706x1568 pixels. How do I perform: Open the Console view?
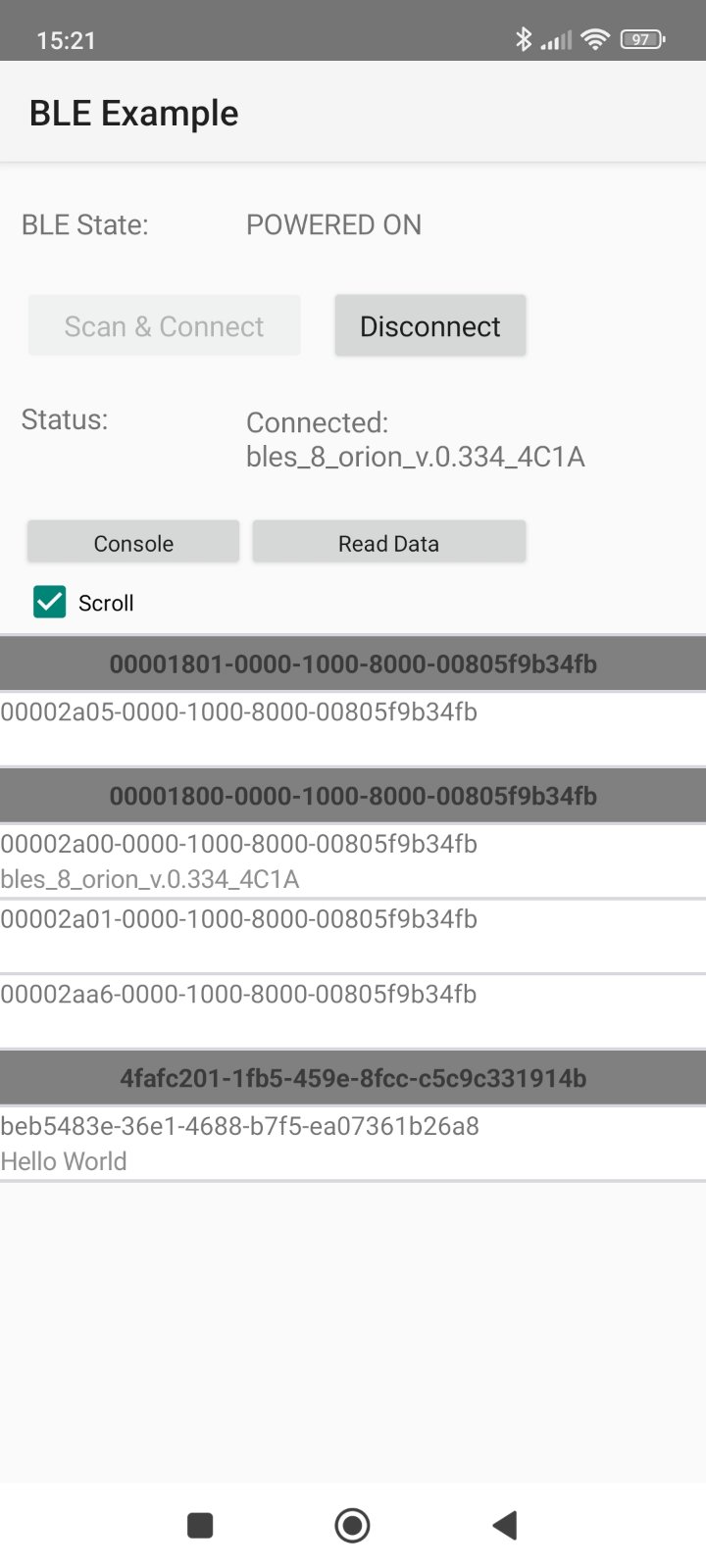(133, 543)
